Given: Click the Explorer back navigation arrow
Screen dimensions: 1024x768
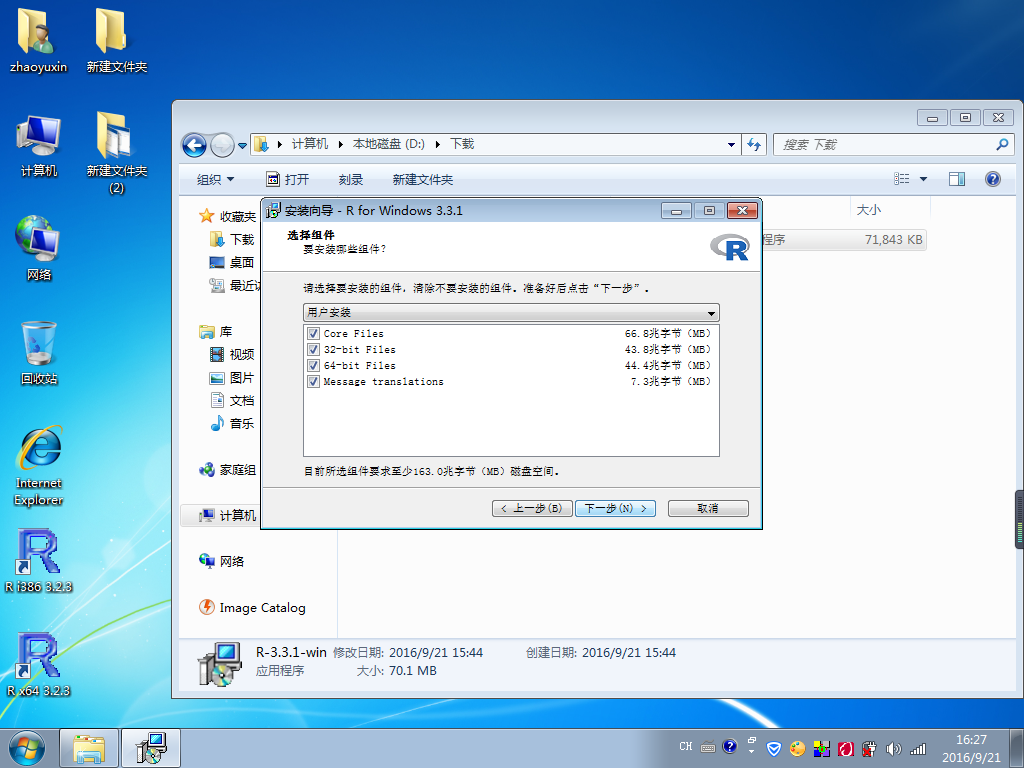Looking at the screenshot, I should [194, 145].
